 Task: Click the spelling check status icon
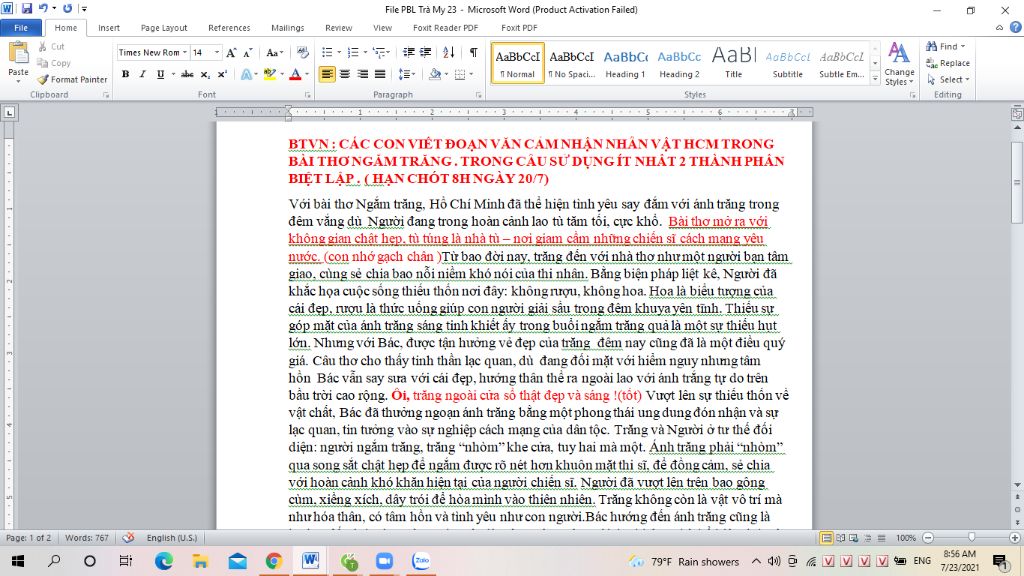click(128, 537)
